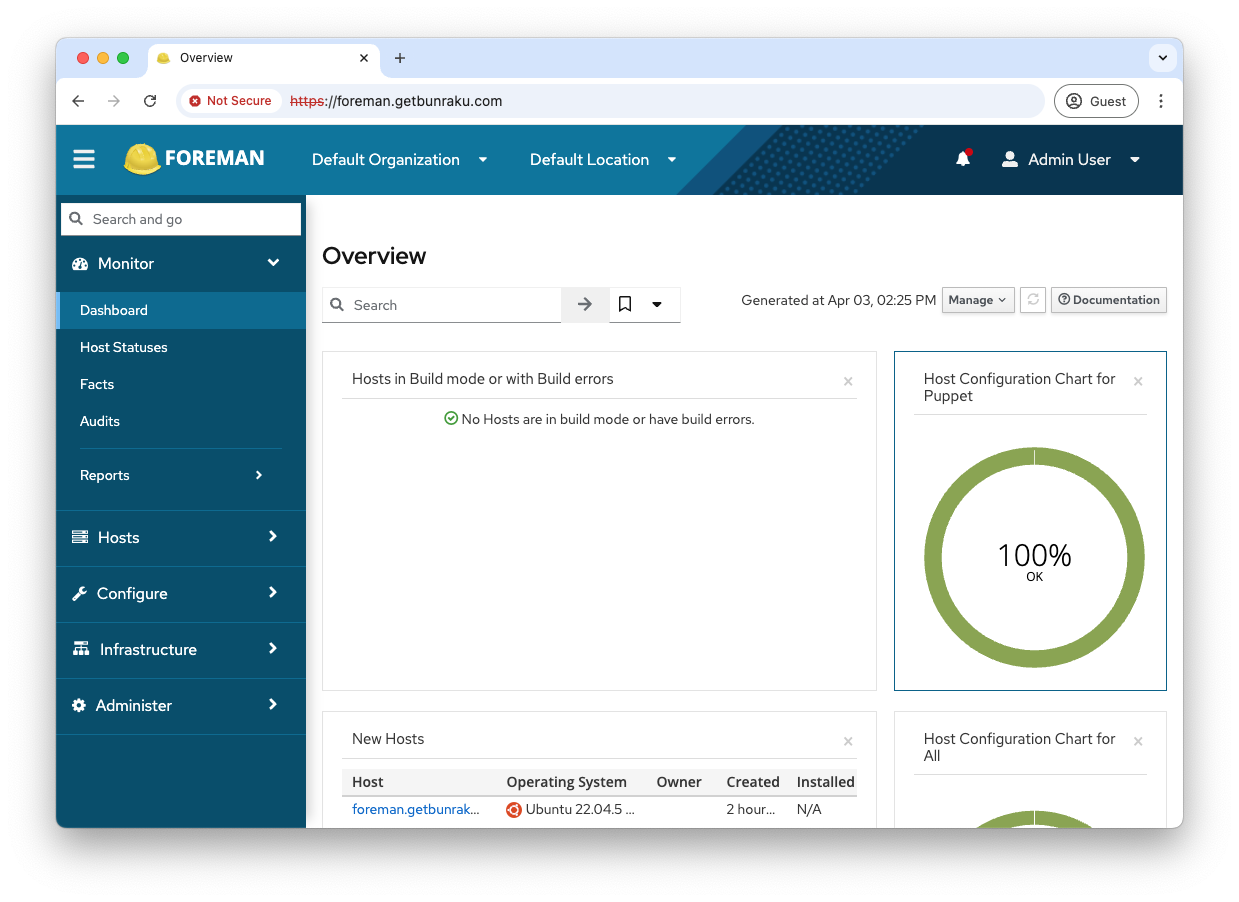This screenshot has height=902, width=1239.
Task: Dismiss the New Hosts widget
Action: (x=848, y=741)
